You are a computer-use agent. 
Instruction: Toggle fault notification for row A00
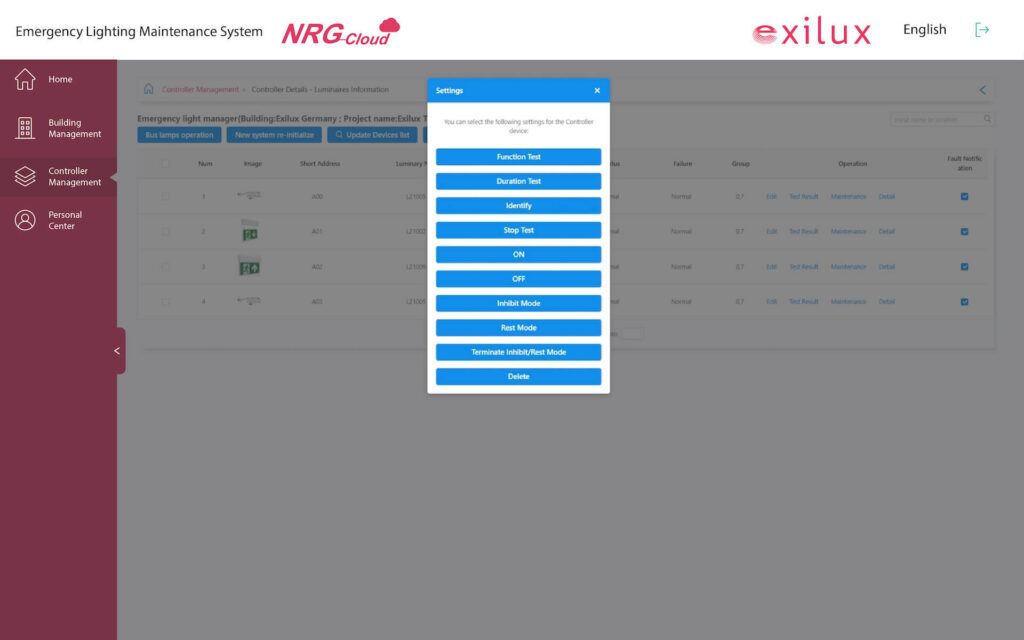[x=965, y=197]
